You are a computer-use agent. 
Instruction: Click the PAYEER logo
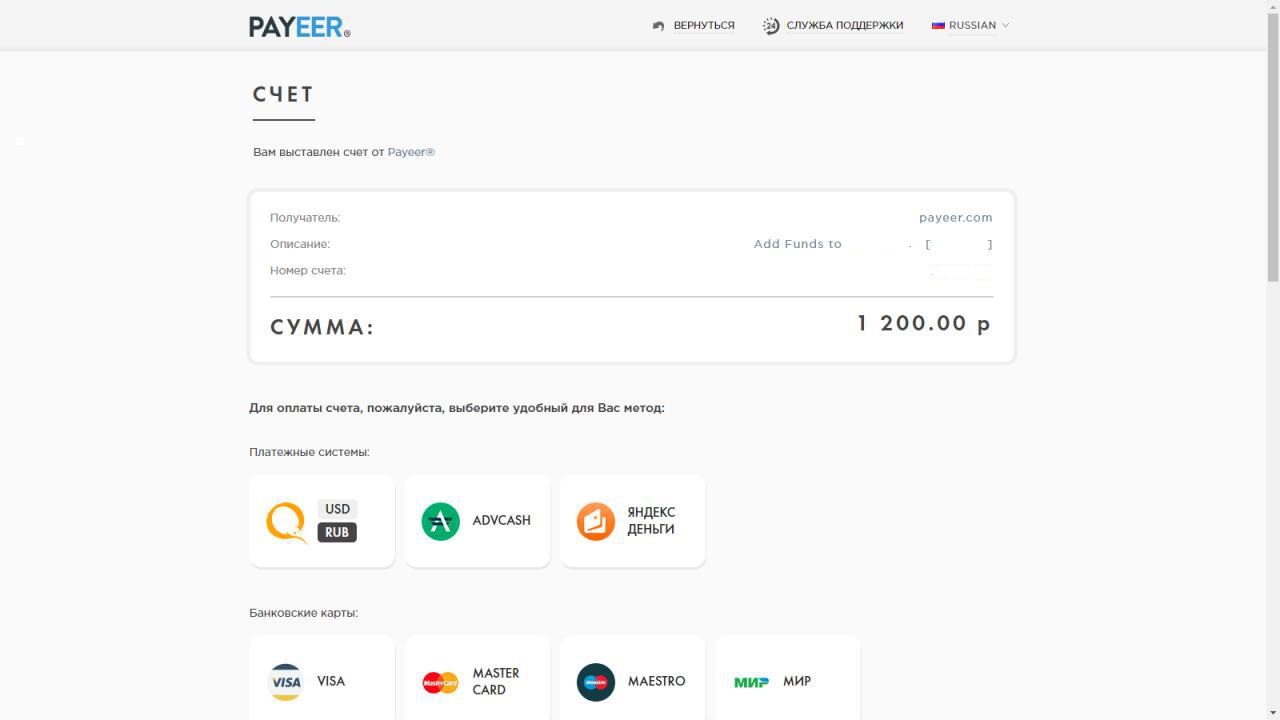[x=299, y=26]
